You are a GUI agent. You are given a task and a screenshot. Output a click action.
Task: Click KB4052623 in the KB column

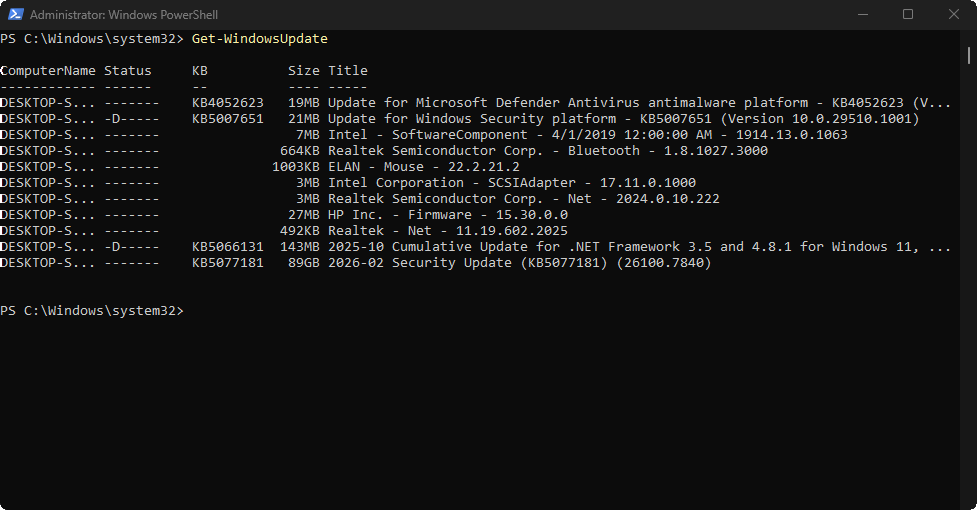point(227,103)
